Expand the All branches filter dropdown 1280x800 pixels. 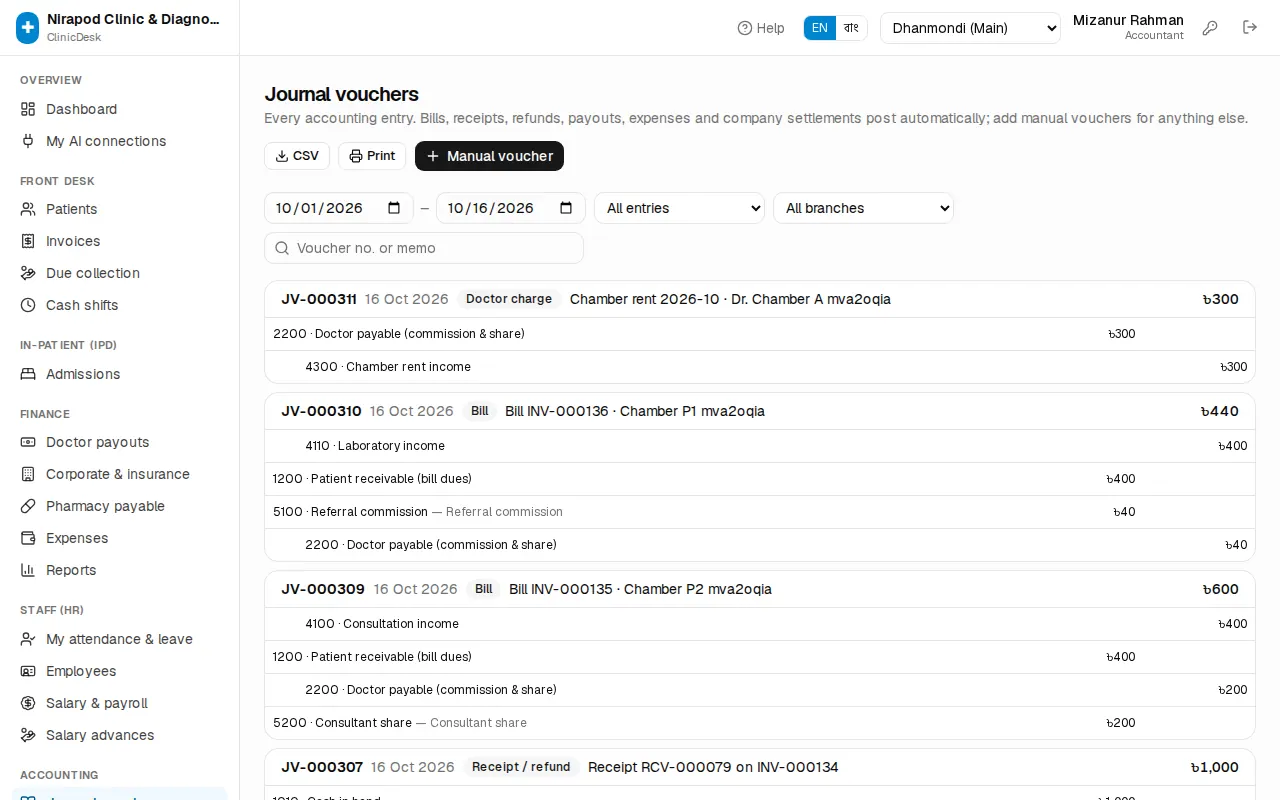click(863, 208)
